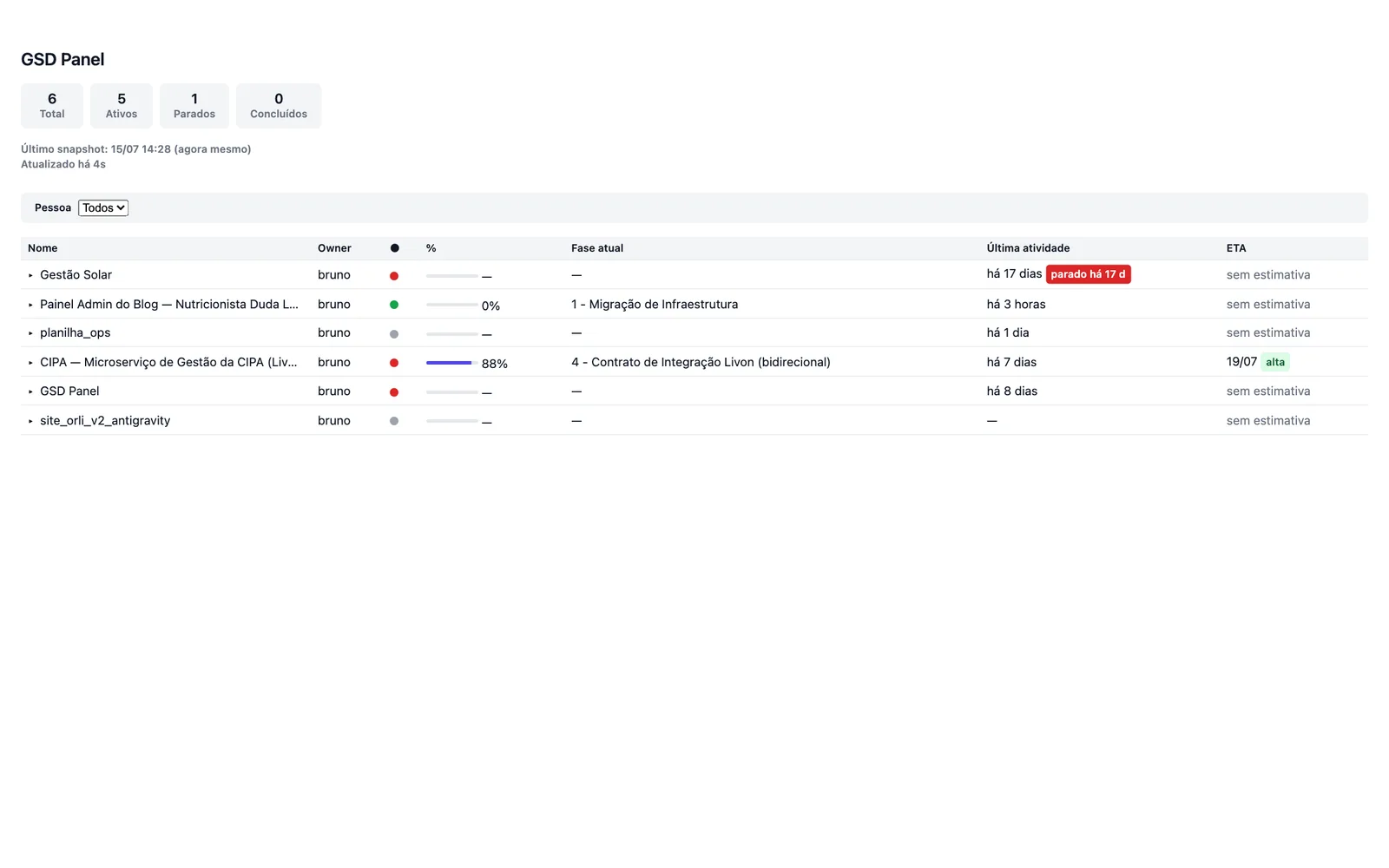Click the Owner column header
Image resolution: width=1389 pixels, height=868 pixels.
tap(334, 248)
